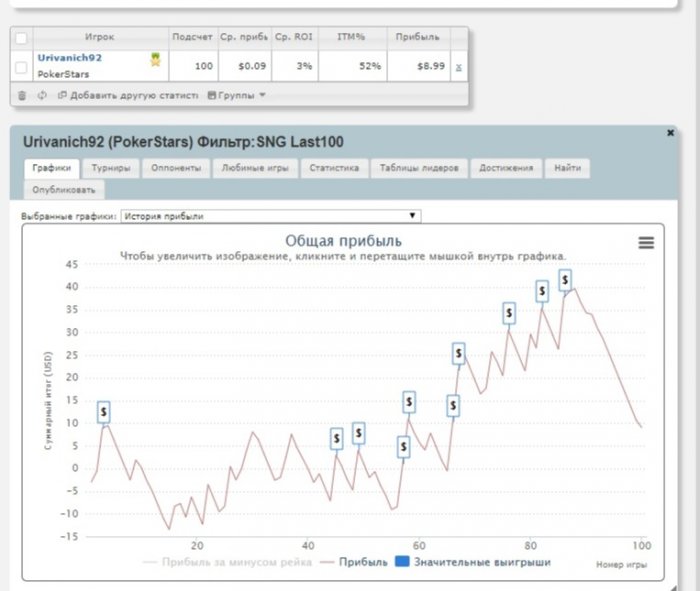Sort by the ITM% column header
The image size is (700, 591).
click(x=352, y=37)
